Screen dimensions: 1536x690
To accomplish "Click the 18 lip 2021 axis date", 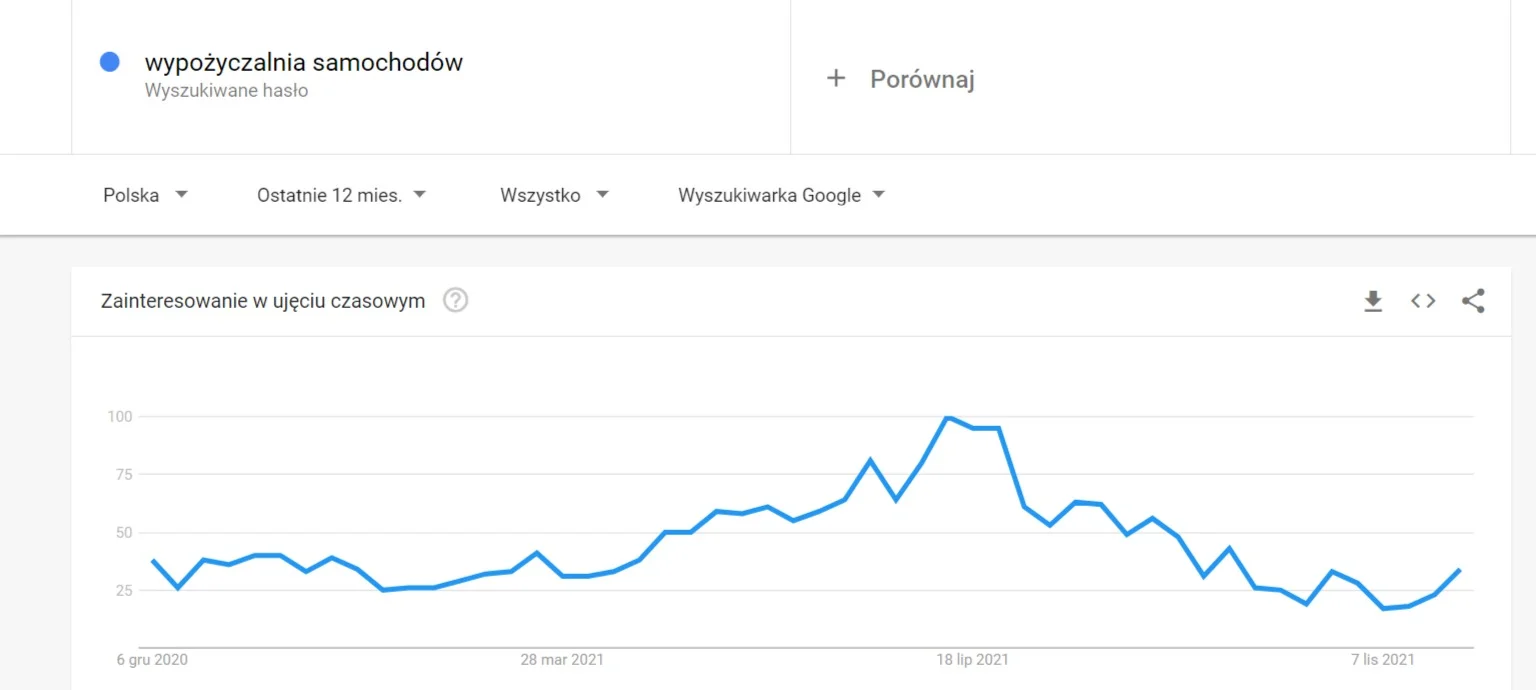I will (x=972, y=660).
